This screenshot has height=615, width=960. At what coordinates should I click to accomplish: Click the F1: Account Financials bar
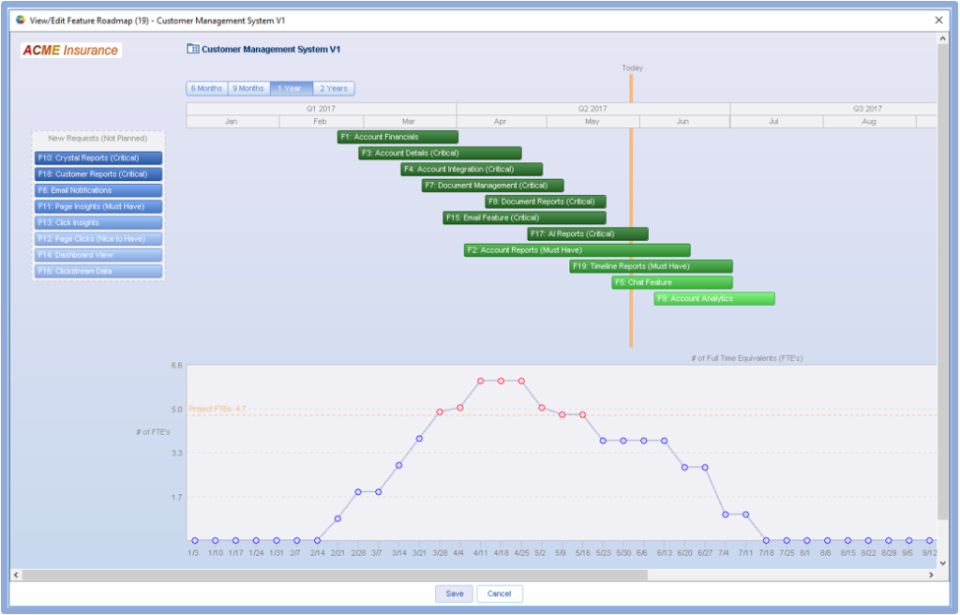pyautogui.click(x=397, y=137)
